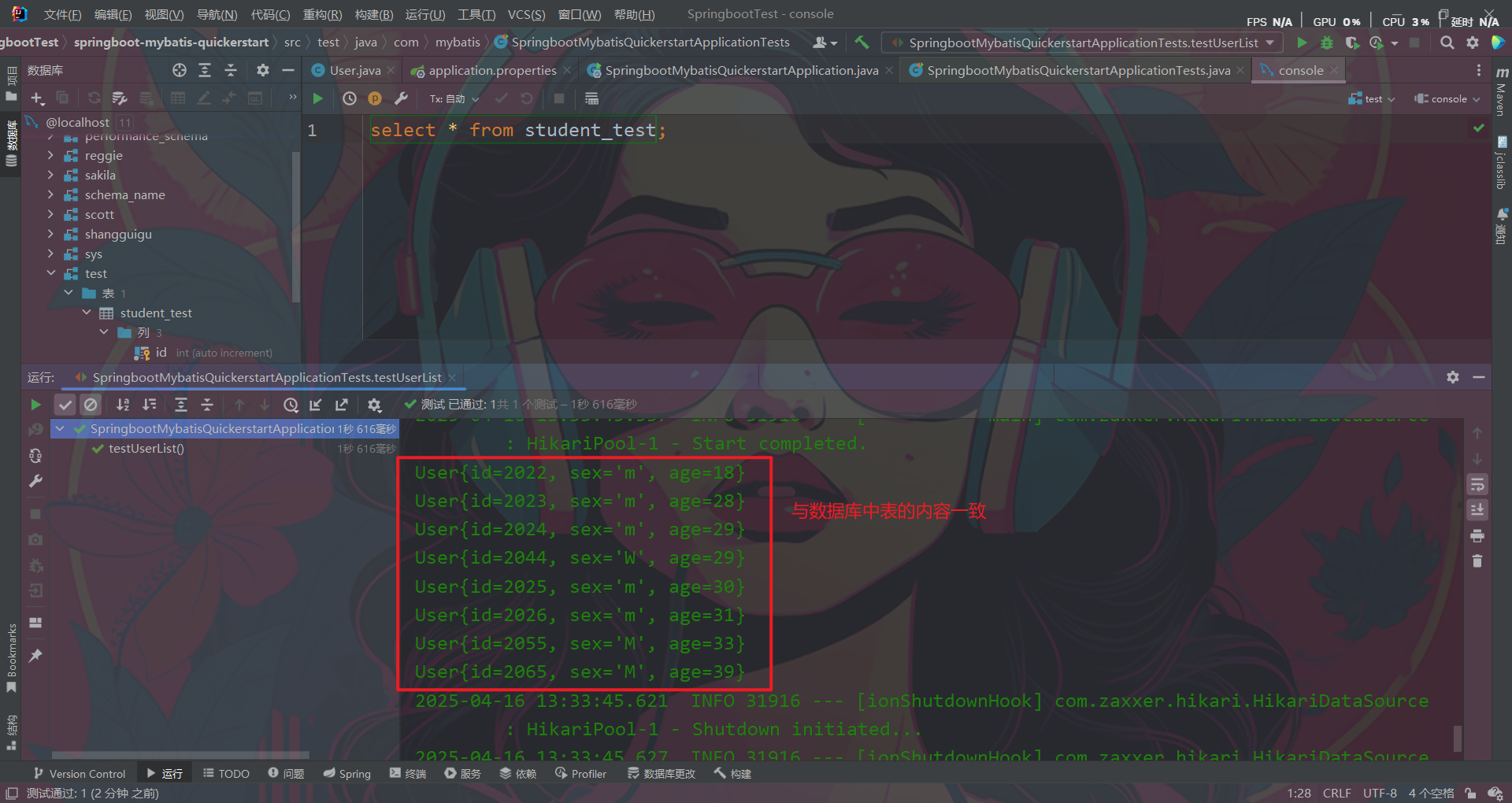The height and width of the screenshot is (803, 1512).
Task: Click UTF-8 encoding in status bar
Action: click(1380, 793)
